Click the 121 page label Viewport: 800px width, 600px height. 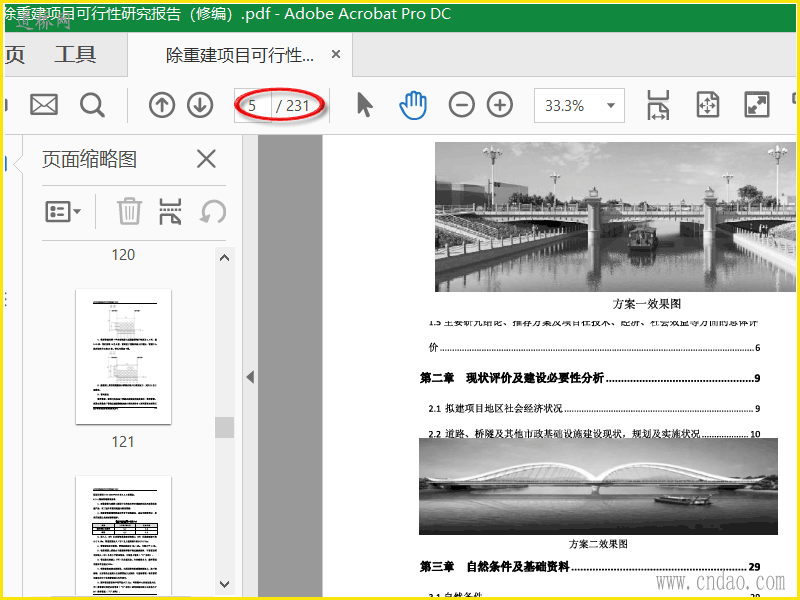point(123,441)
